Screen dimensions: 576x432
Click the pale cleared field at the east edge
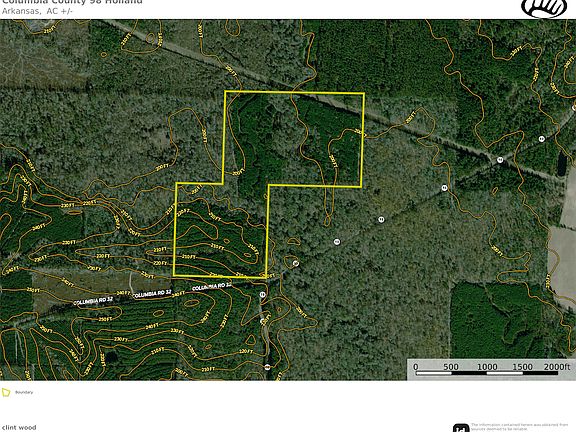coord(562,257)
